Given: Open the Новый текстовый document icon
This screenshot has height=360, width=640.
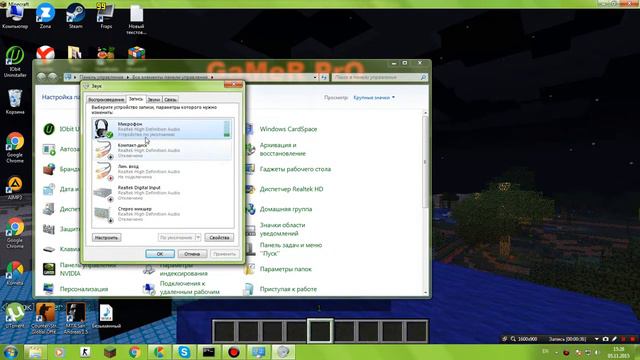Looking at the screenshot, I should coord(136,20).
